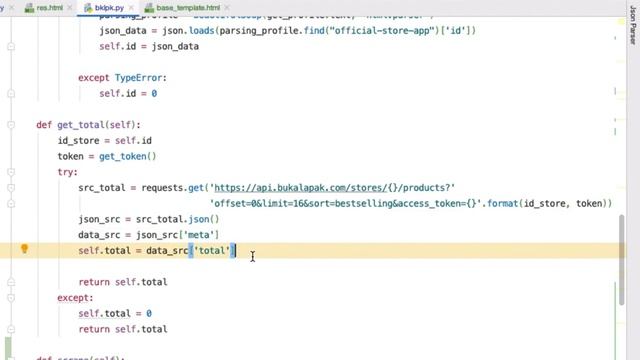Click the 'total' key in highlighted line

tap(212, 251)
